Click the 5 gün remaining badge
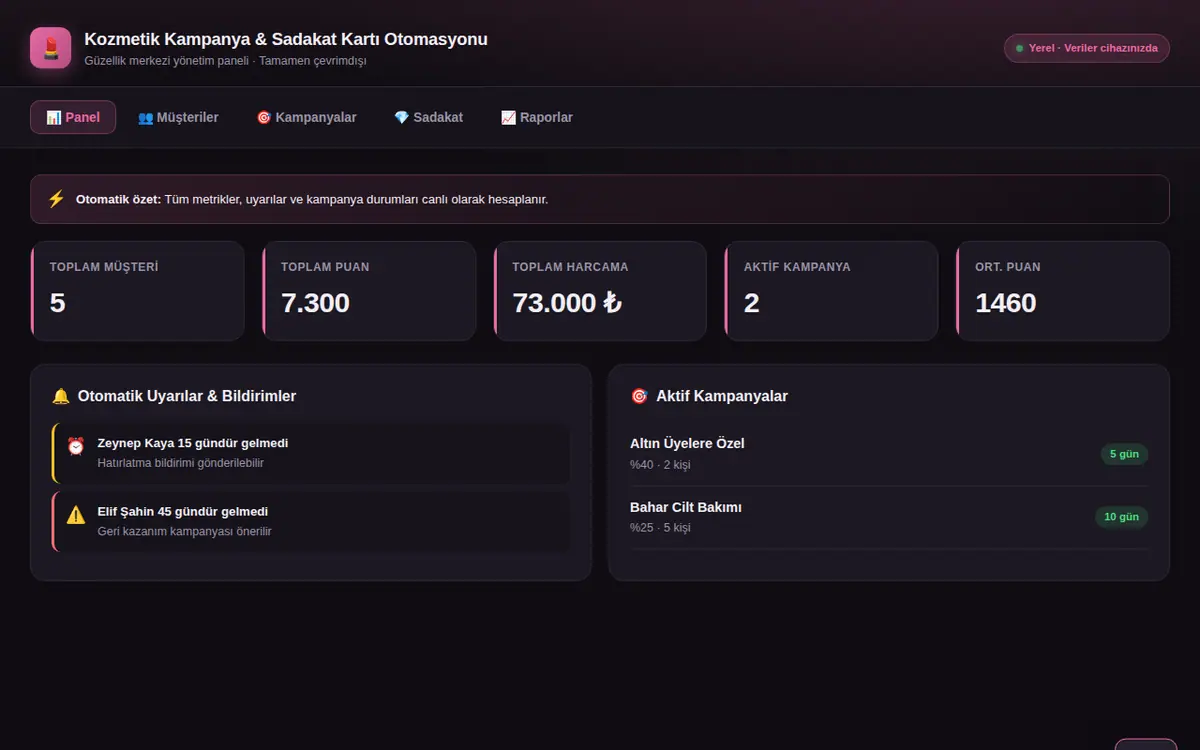 point(1124,454)
